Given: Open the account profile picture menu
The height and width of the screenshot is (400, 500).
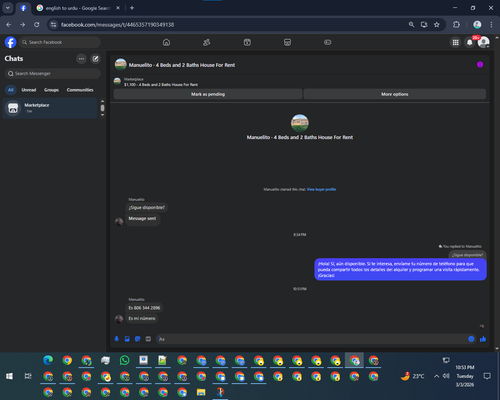Looking at the screenshot, I should coord(484,42).
